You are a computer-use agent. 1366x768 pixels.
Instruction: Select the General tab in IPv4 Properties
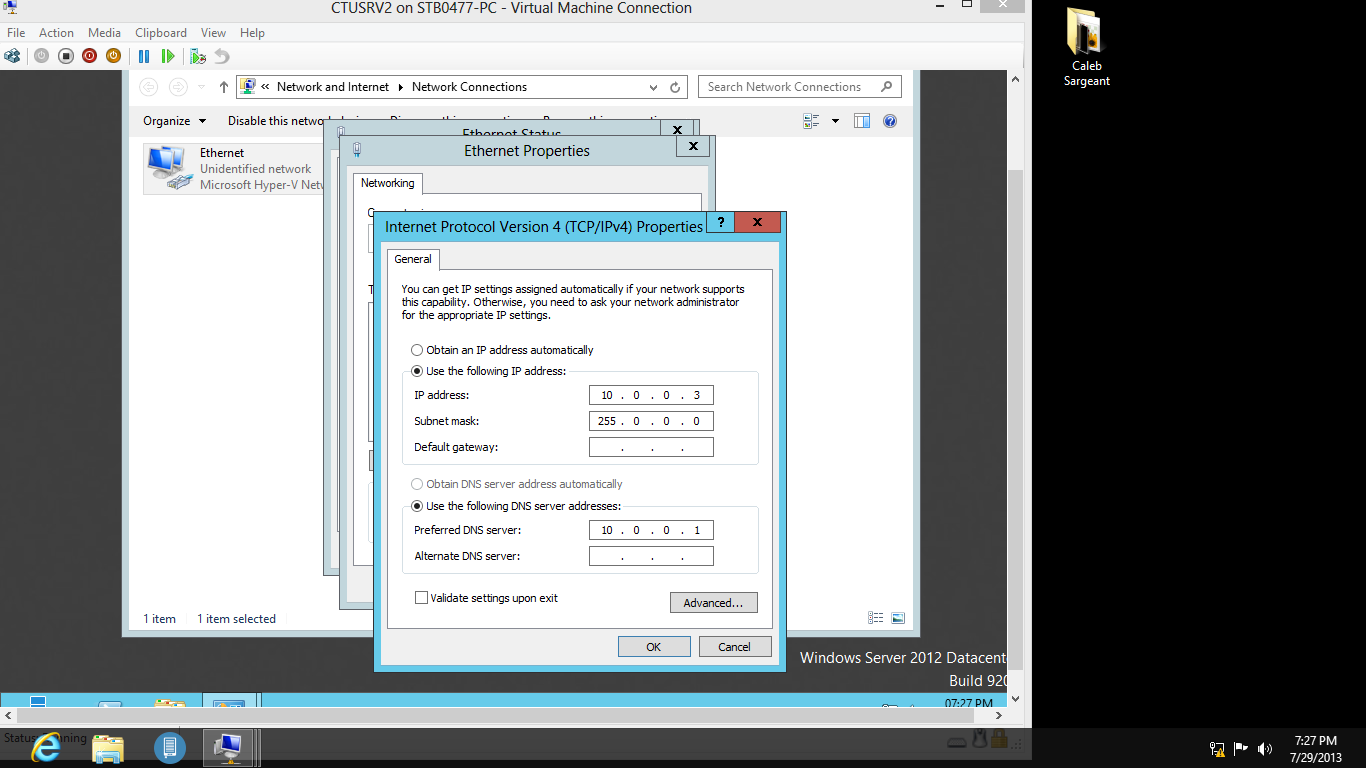pos(413,259)
